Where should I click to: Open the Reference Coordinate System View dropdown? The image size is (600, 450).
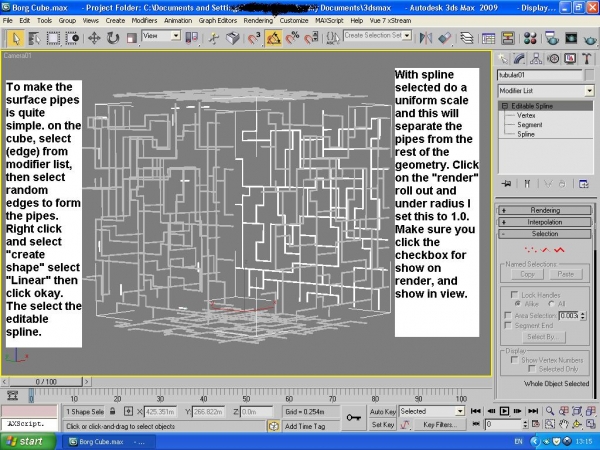(176, 36)
